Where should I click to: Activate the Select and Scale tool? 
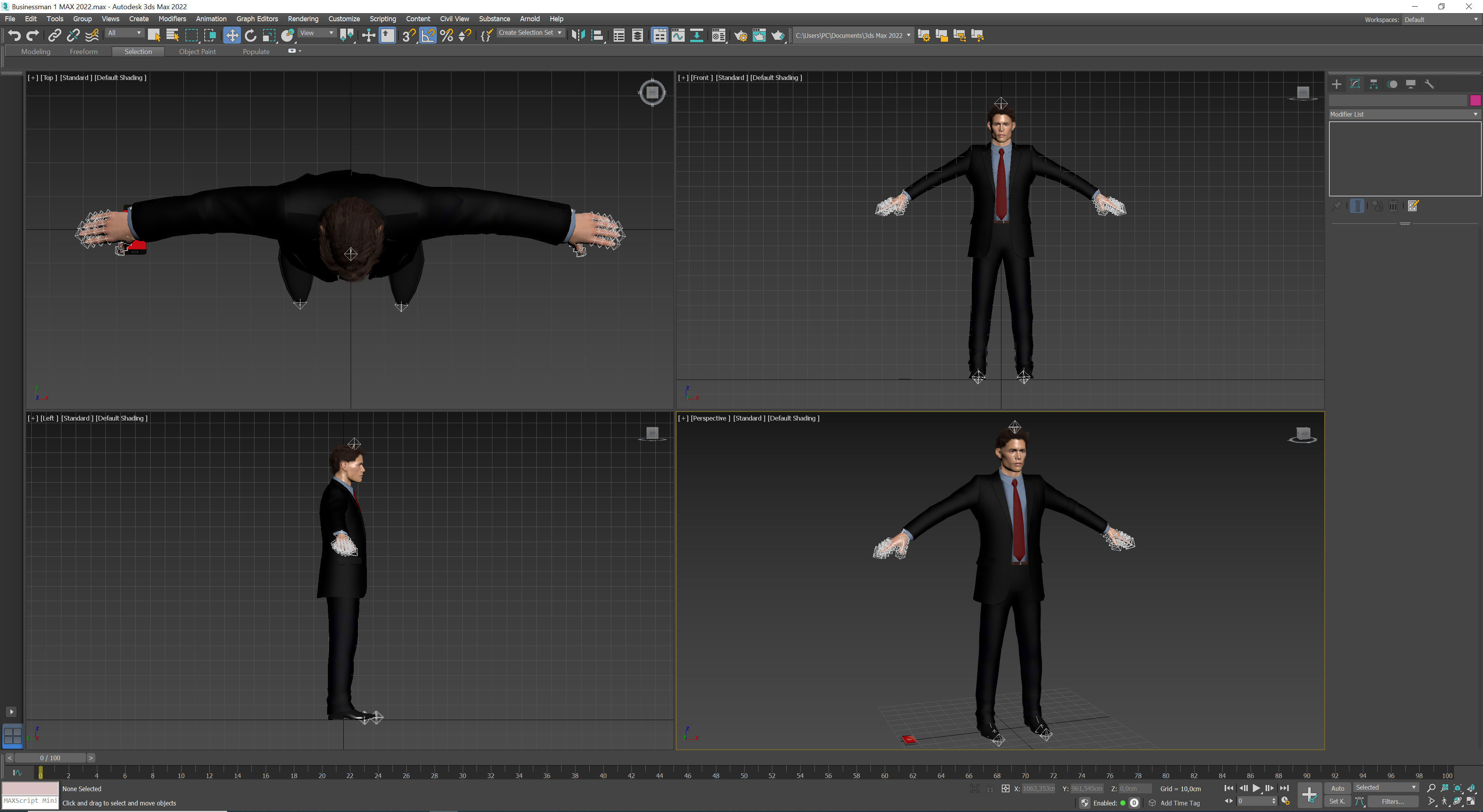point(269,36)
